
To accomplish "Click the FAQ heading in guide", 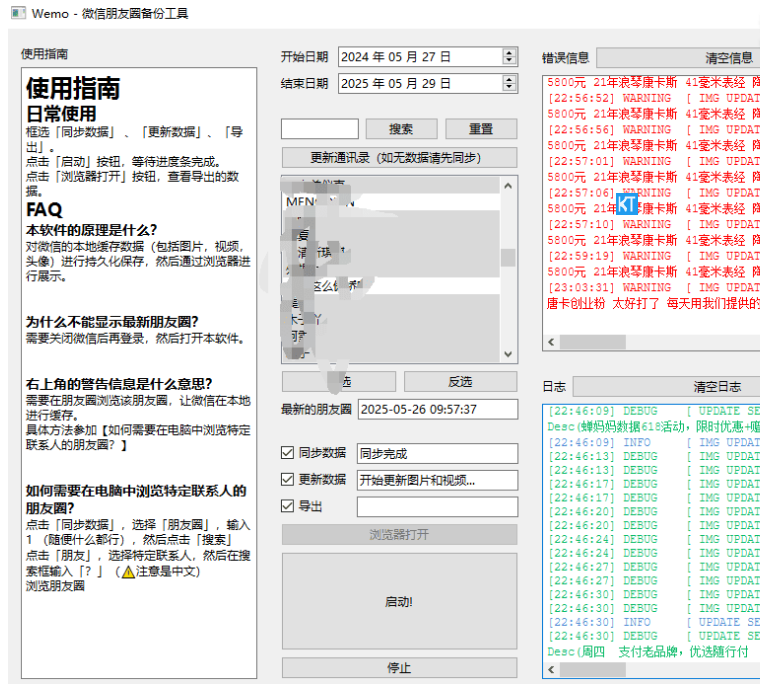I will 44,209.
